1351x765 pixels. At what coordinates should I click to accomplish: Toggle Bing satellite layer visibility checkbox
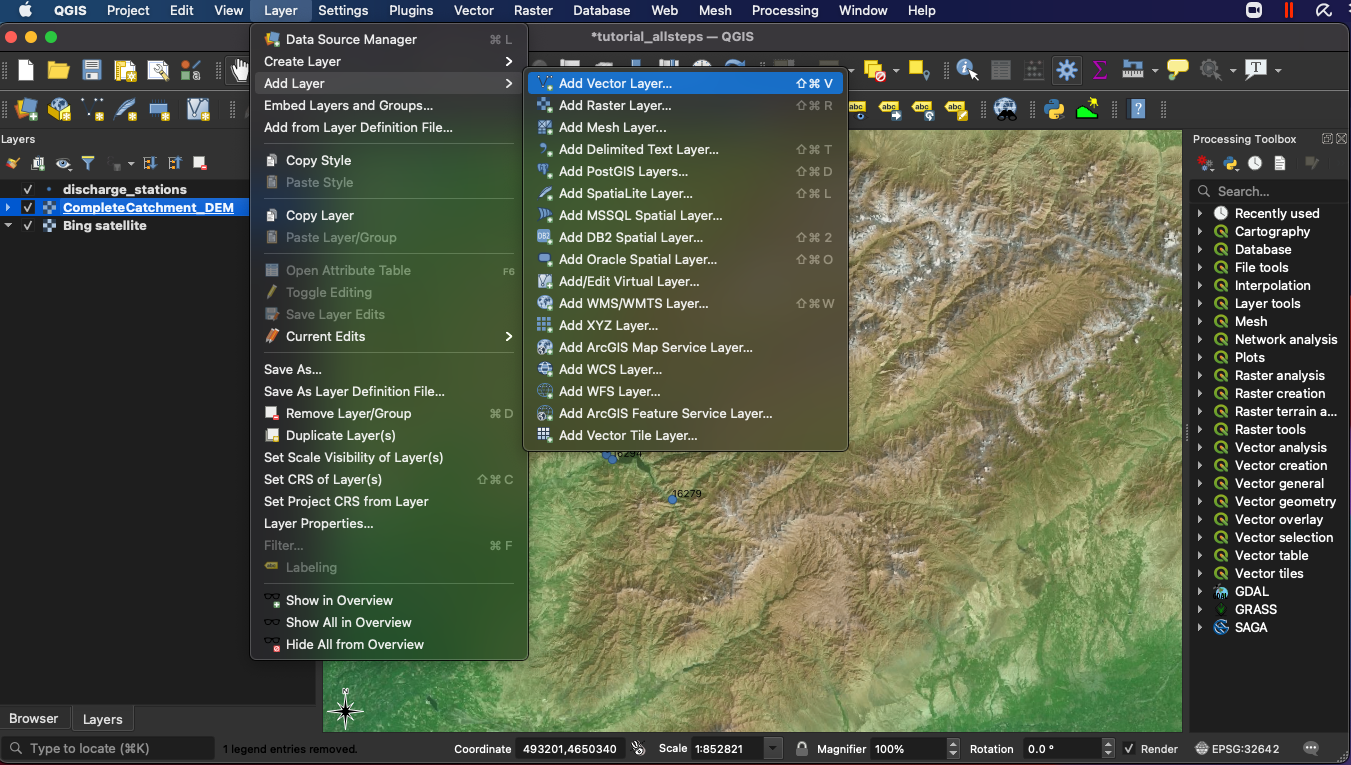(28, 226)
